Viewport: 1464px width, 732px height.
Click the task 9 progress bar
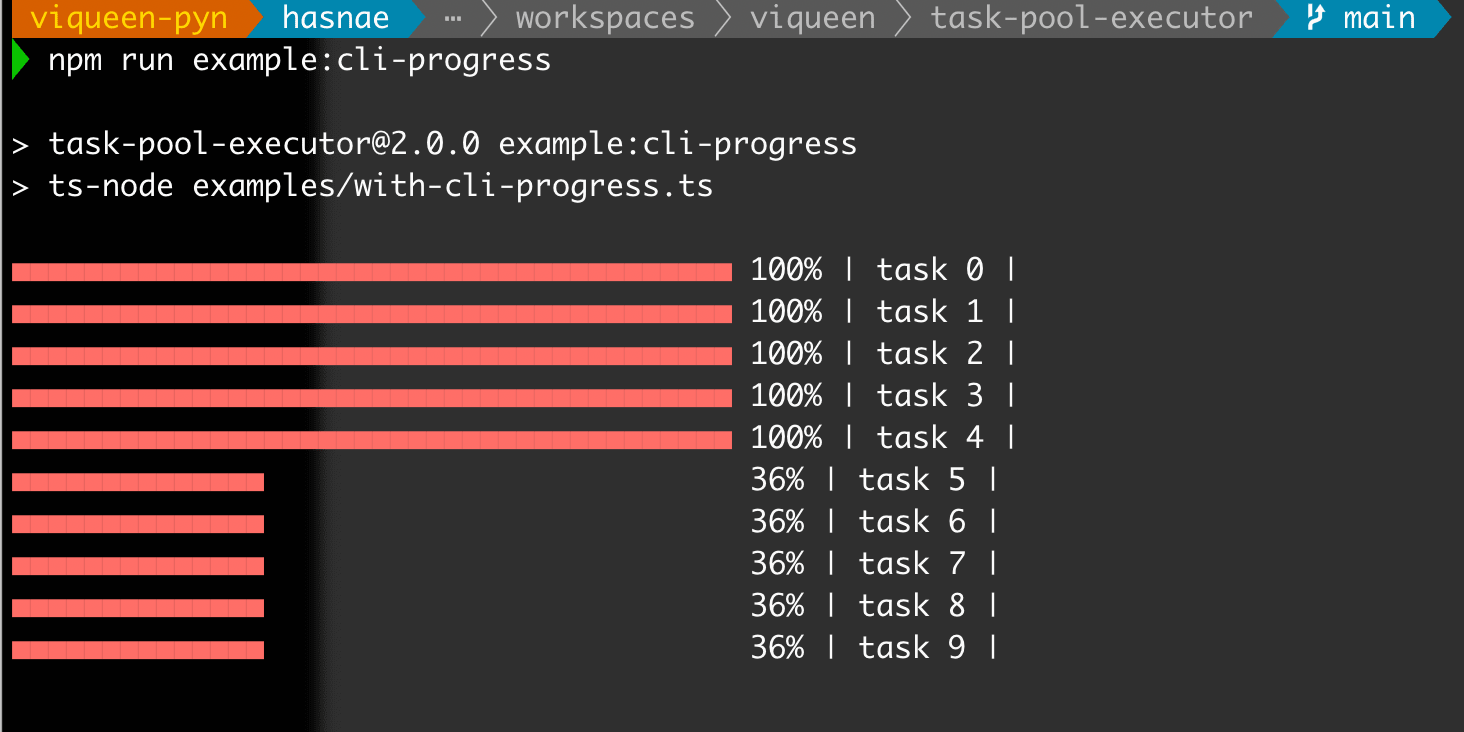[x=138, y=650]
